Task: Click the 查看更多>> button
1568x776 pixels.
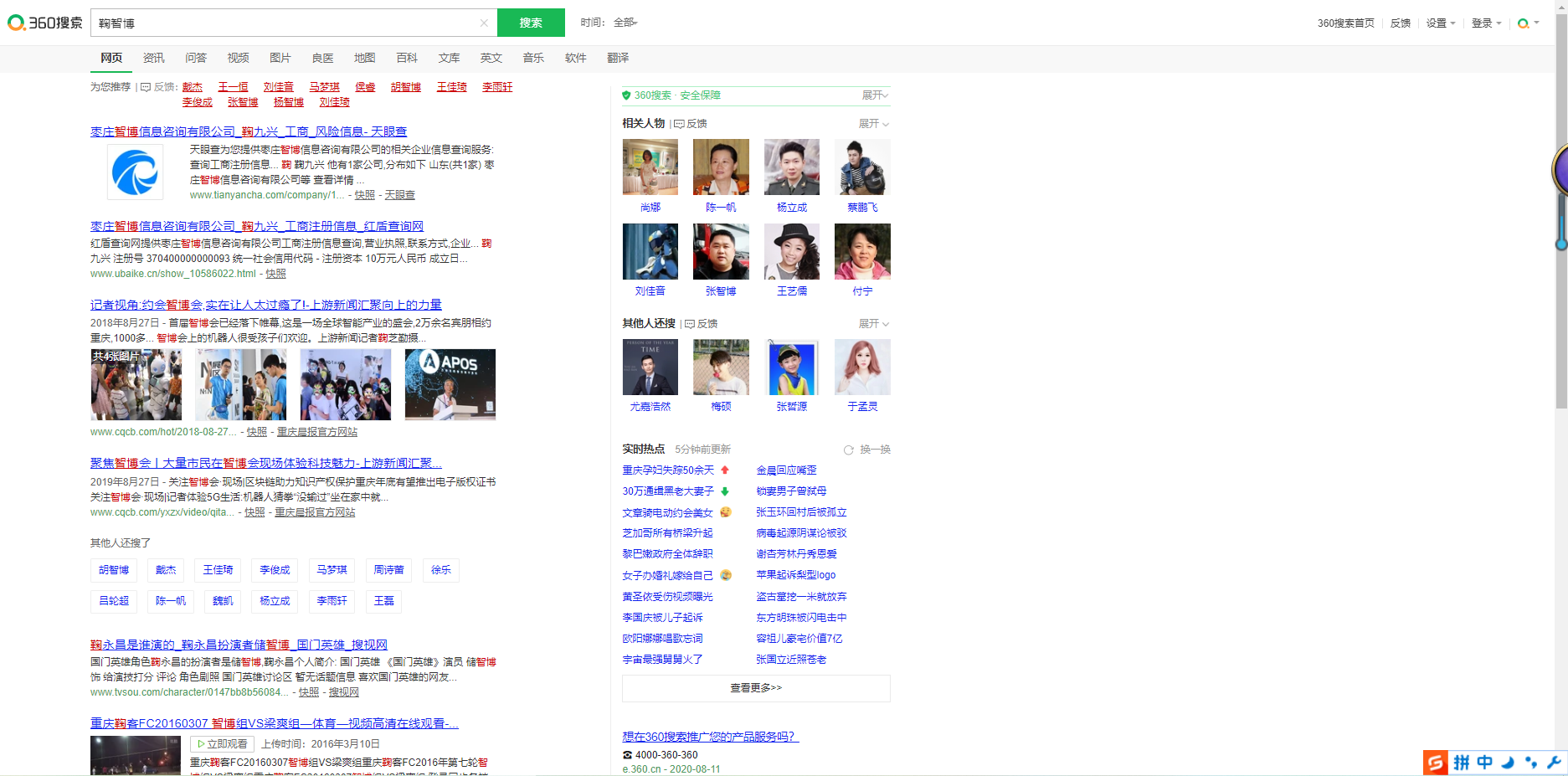Action: [x=756, y=688]
